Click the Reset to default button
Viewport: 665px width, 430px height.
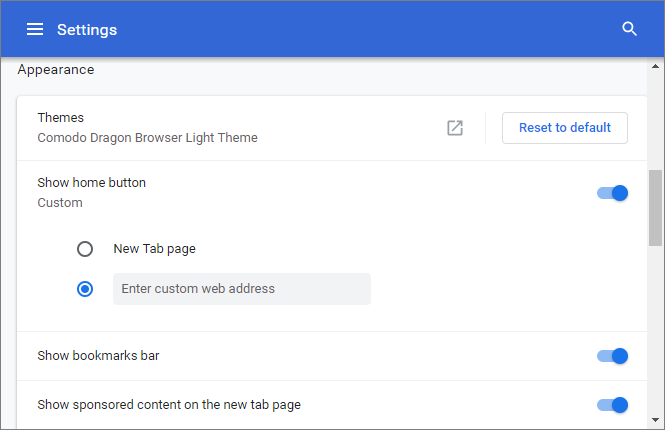pos(564,128)
